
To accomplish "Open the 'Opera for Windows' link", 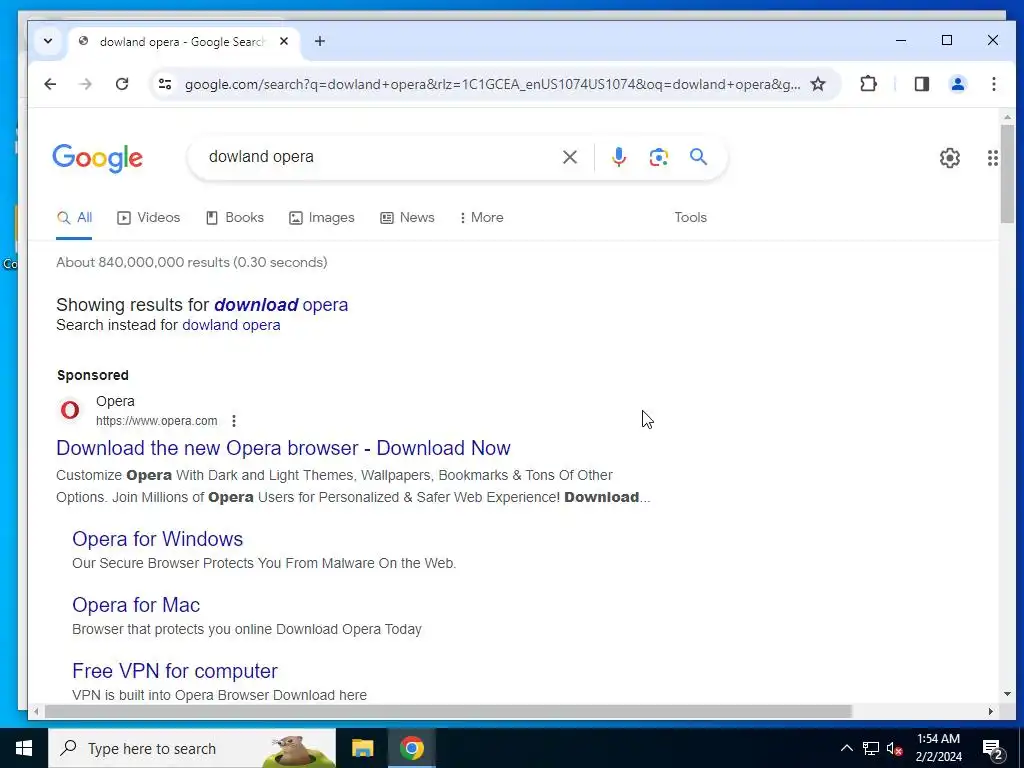I will pos(157,539).
